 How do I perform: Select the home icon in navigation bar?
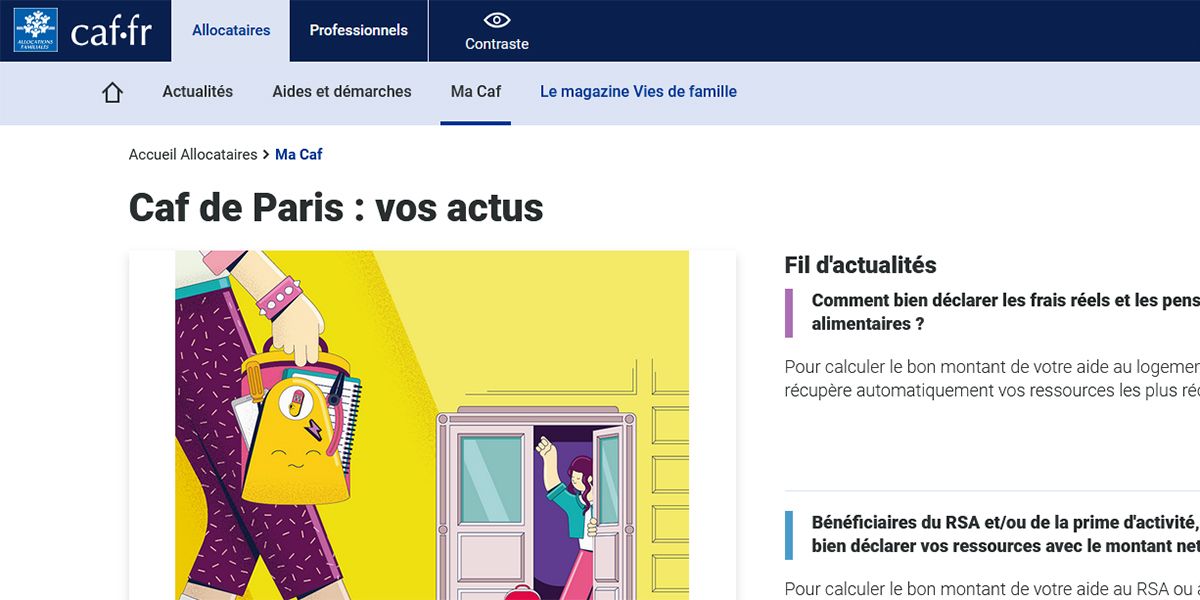click(112, 91)
